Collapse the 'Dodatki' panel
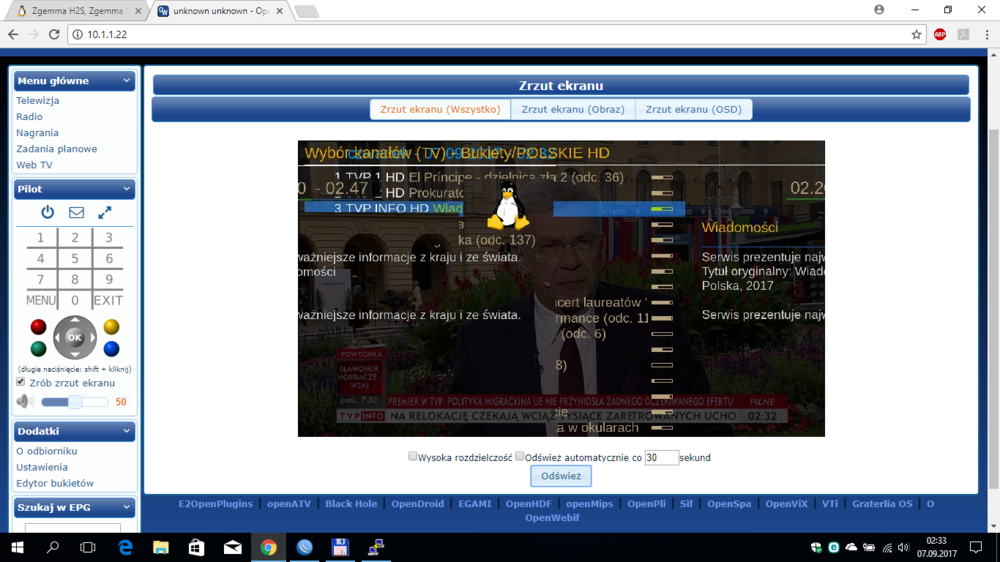Screen dimensions: 1000x562 pos(126,431)
